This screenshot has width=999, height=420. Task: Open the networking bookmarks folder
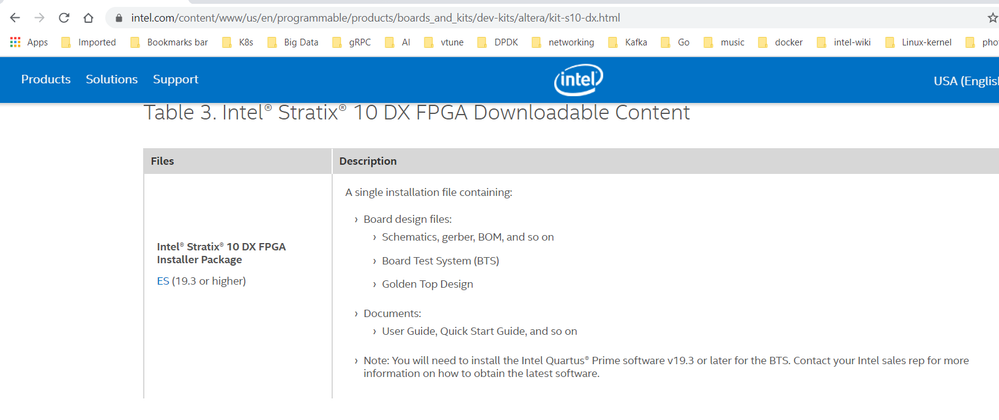(563, 43)
